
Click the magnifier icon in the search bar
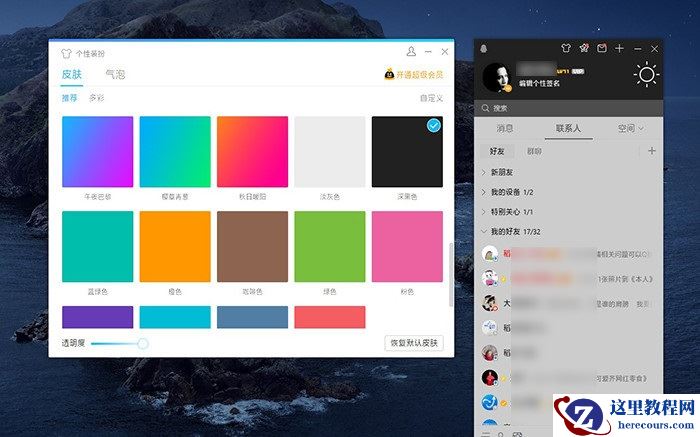coord(485,108)
